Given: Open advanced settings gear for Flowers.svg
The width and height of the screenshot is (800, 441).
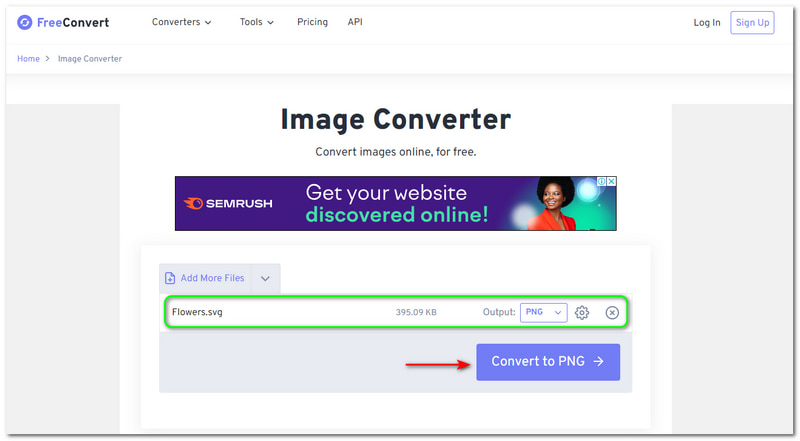Looking at the screenshot, I should click(x=582, y=312).
